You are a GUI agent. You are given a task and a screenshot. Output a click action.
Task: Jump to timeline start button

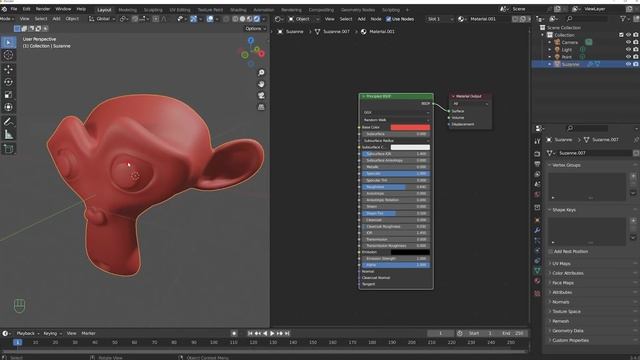click(250, 333)
